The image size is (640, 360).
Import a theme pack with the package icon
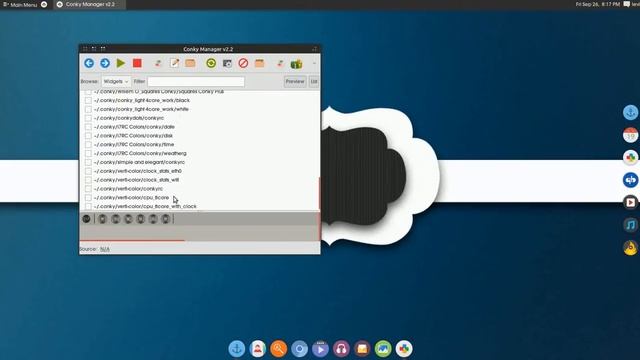(x=260, y=63)
